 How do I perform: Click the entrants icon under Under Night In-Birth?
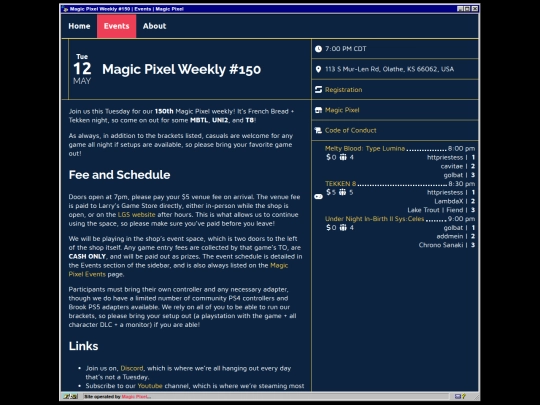(343, 227)
